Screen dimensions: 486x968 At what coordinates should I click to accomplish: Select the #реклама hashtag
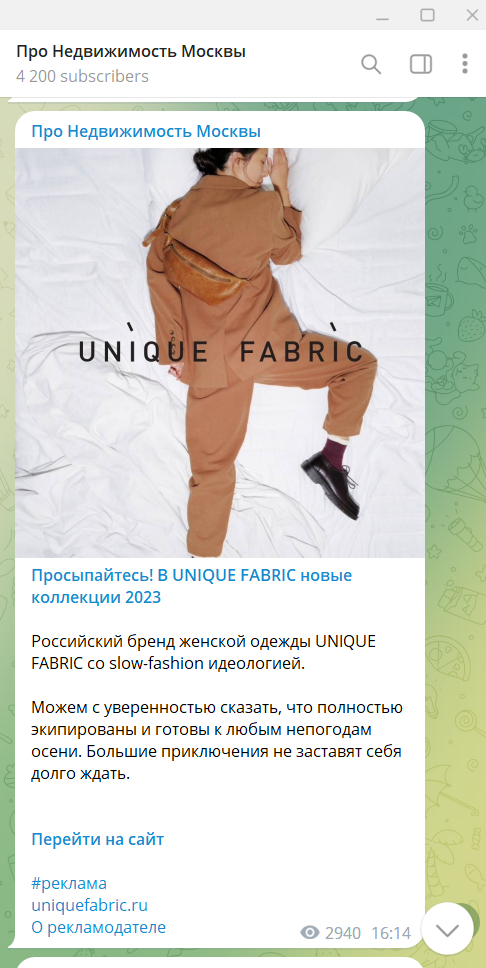point(69,883)
